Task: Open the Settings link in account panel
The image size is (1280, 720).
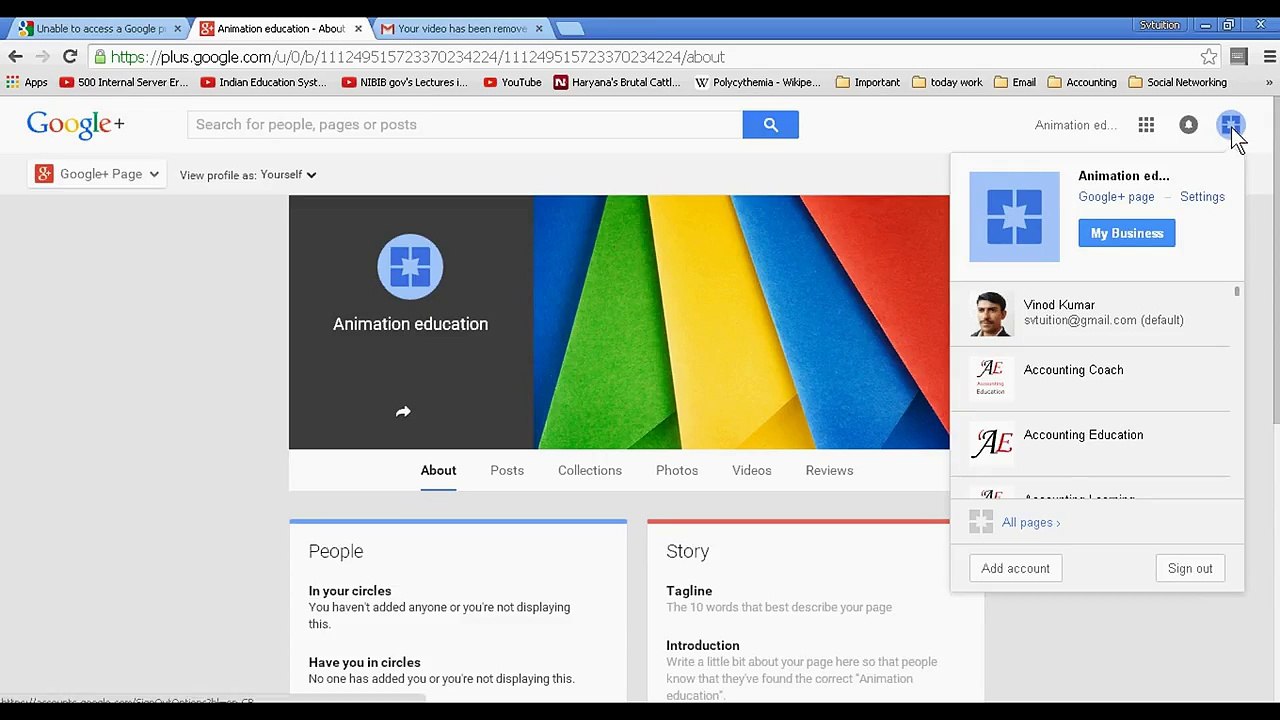Action: 1202,197
